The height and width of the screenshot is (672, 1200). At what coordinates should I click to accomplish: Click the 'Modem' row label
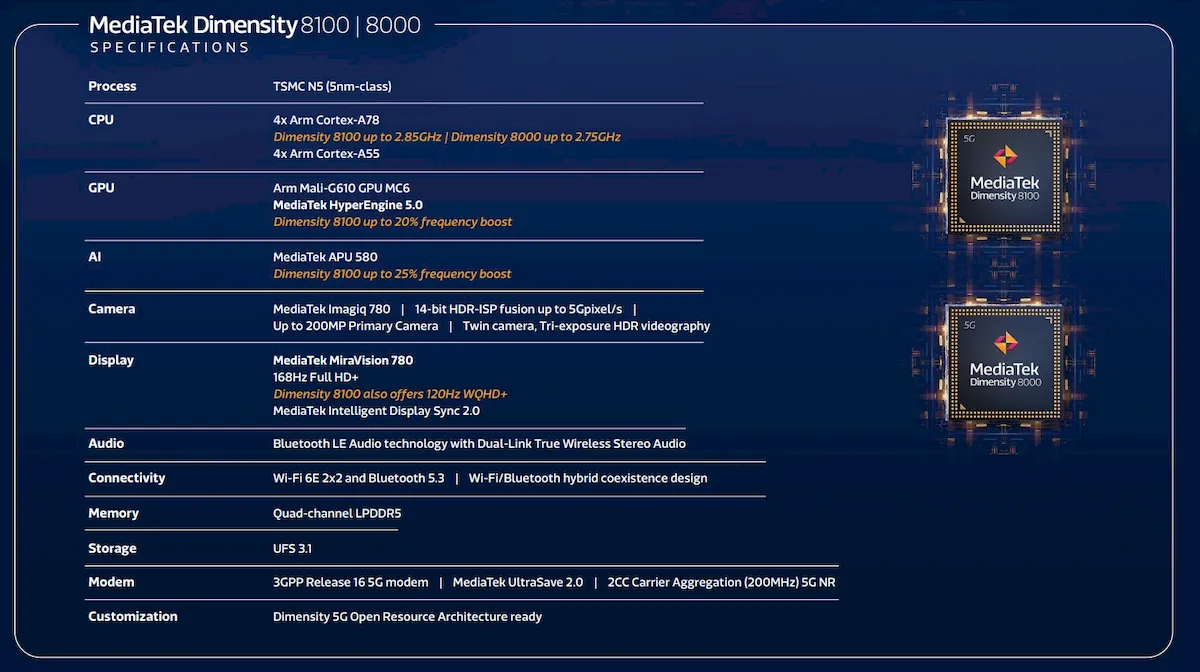pyautogui.click(x=111, y=582)
